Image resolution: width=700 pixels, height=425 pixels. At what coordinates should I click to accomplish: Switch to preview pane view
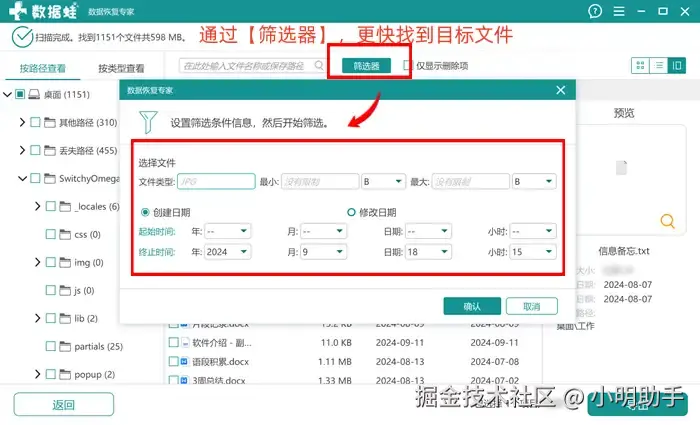click(677, 66)
